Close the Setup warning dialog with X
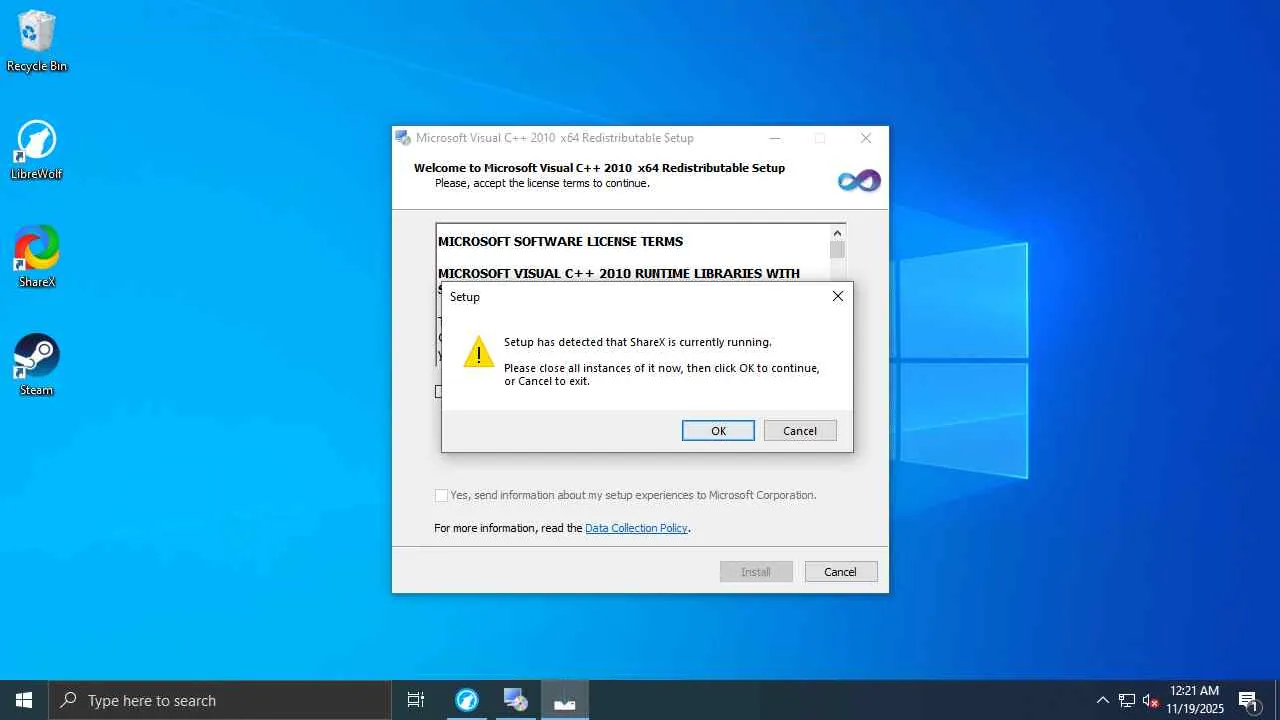The height and width of the screenshot is (720, 1280). tap(838, 296)
